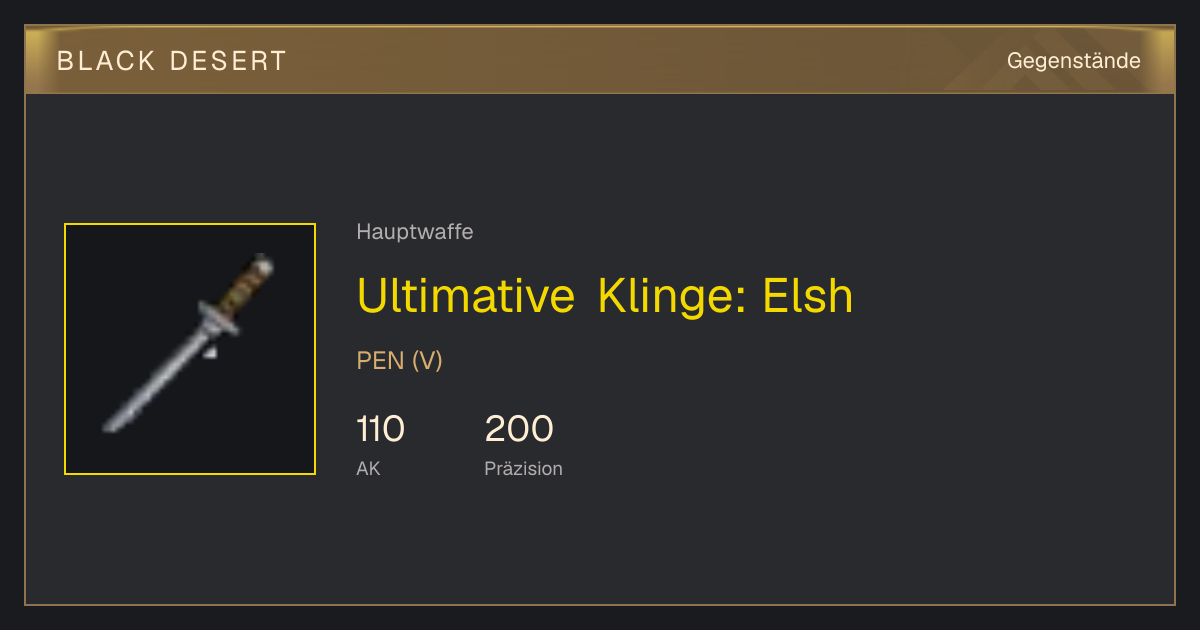Click the 110 attack value
1200x630 pixels.
tap(380, 429)
